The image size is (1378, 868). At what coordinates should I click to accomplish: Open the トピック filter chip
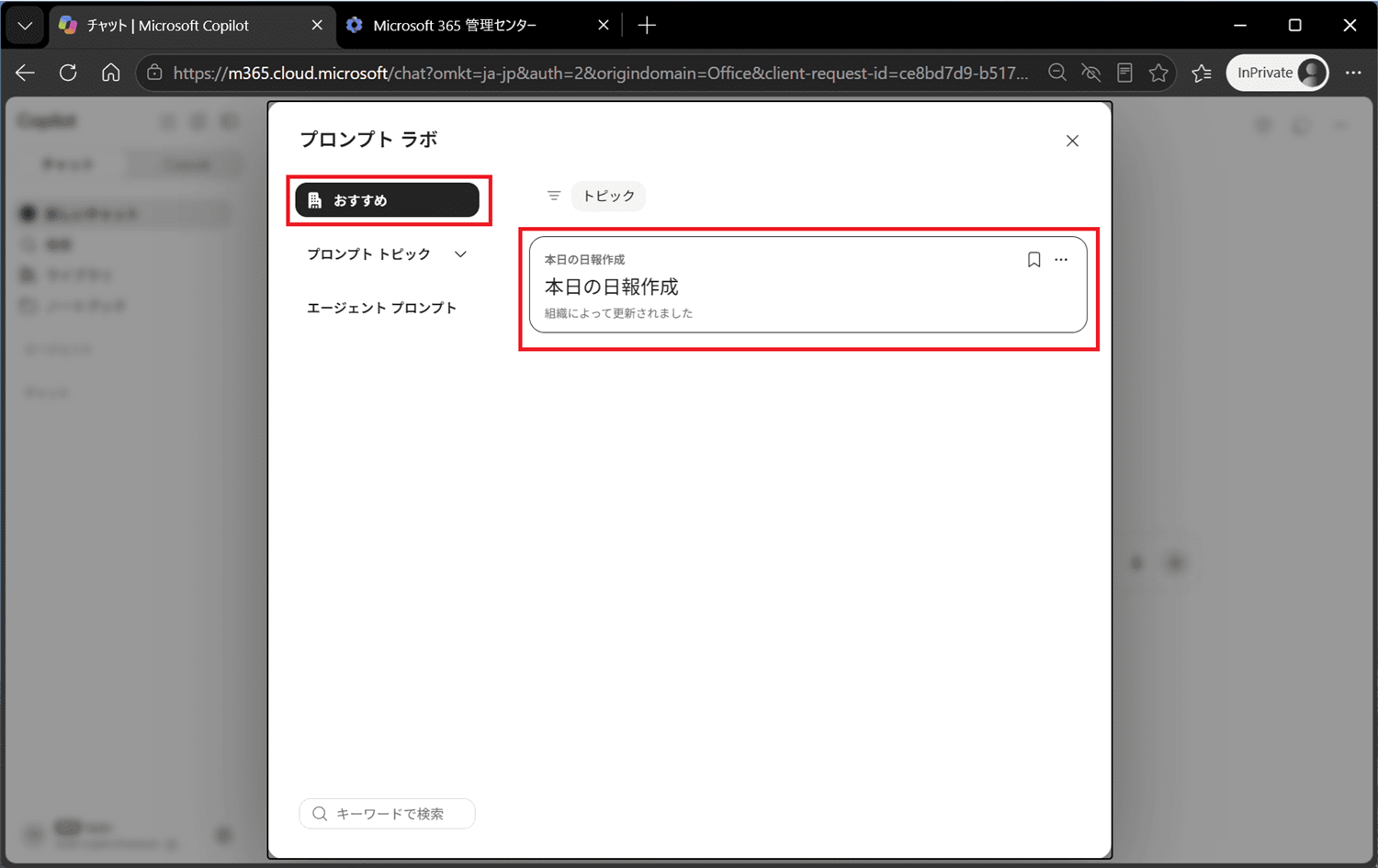[x=608, y=196]
